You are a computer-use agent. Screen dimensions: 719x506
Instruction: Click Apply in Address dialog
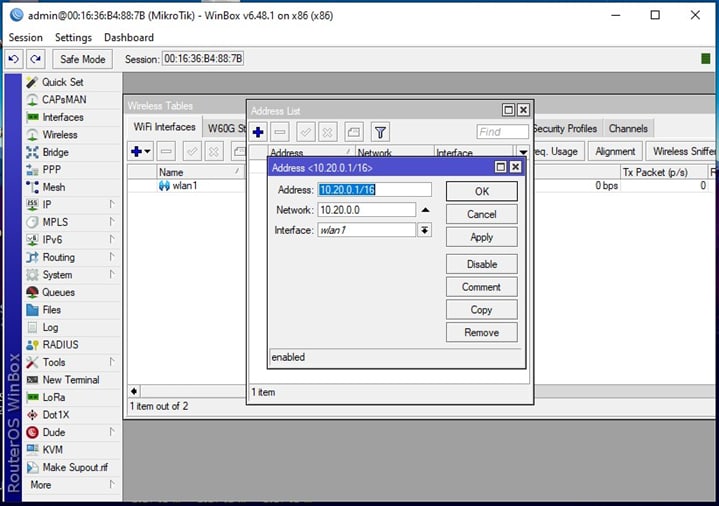tap(482, 237)
